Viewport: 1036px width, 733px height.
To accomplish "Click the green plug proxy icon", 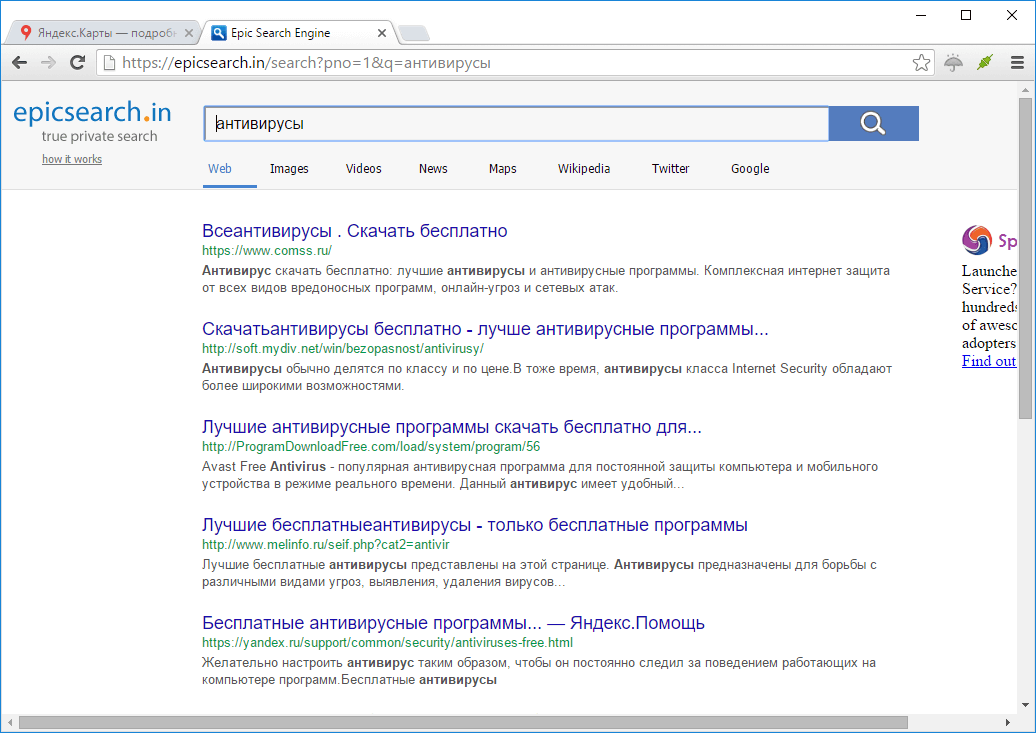I will 984,62.
